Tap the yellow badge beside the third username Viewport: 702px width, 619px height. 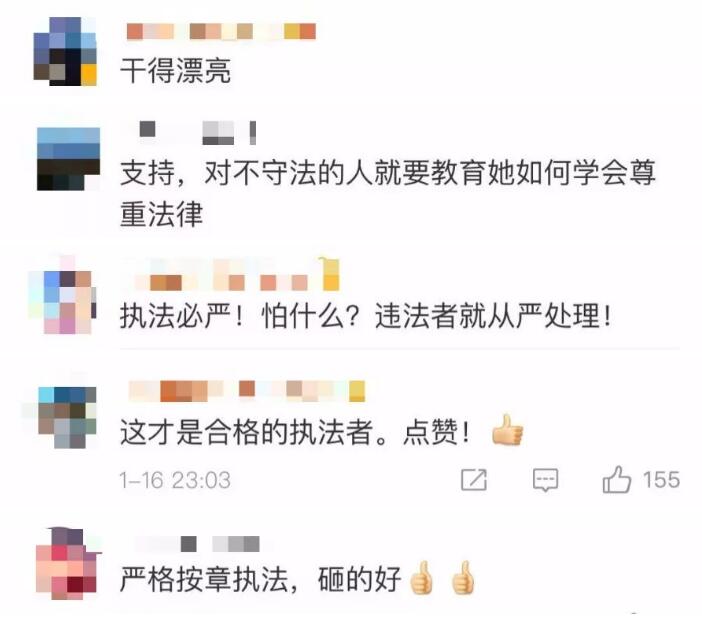[330, 274]
